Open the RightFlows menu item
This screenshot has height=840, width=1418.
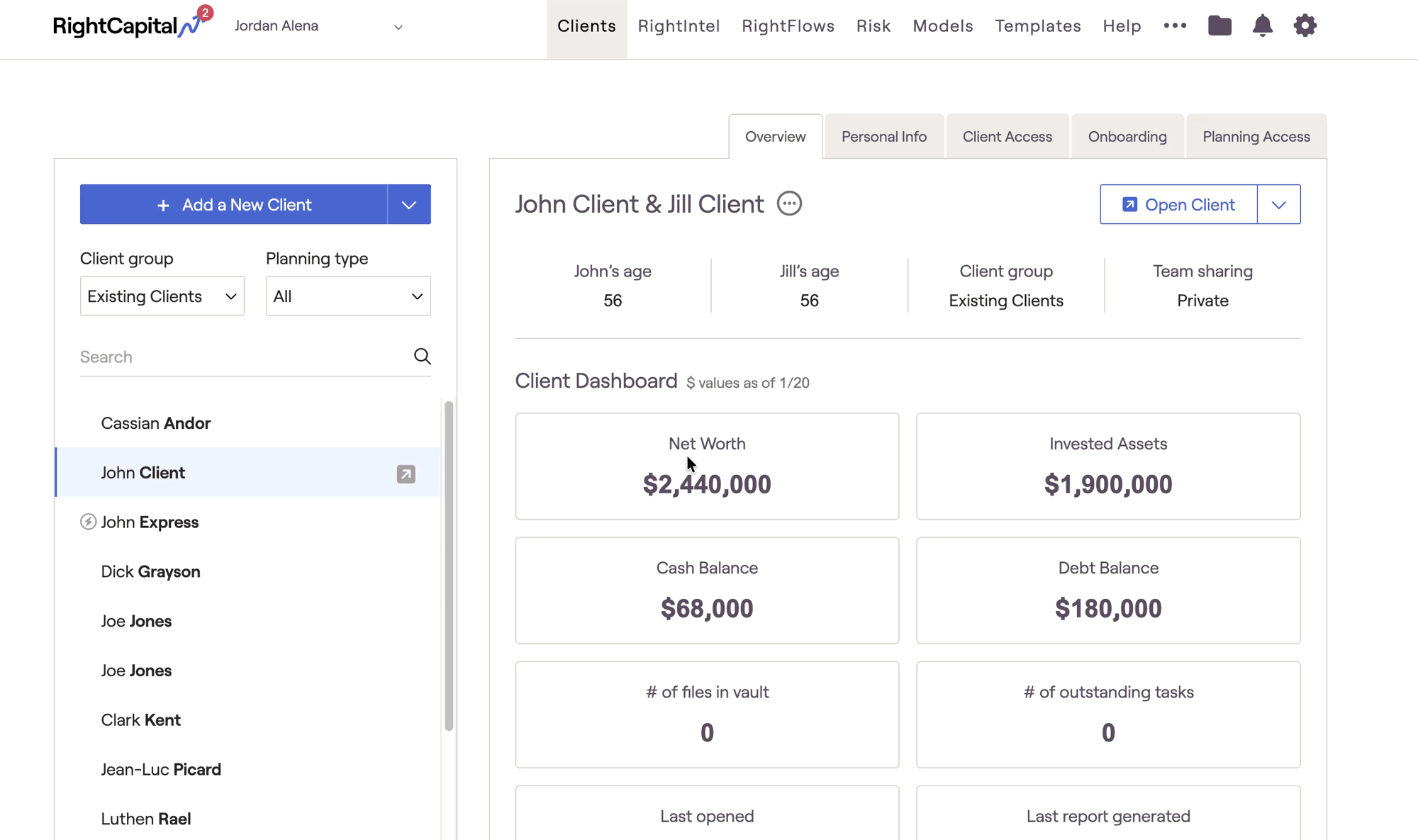(788, 26)
